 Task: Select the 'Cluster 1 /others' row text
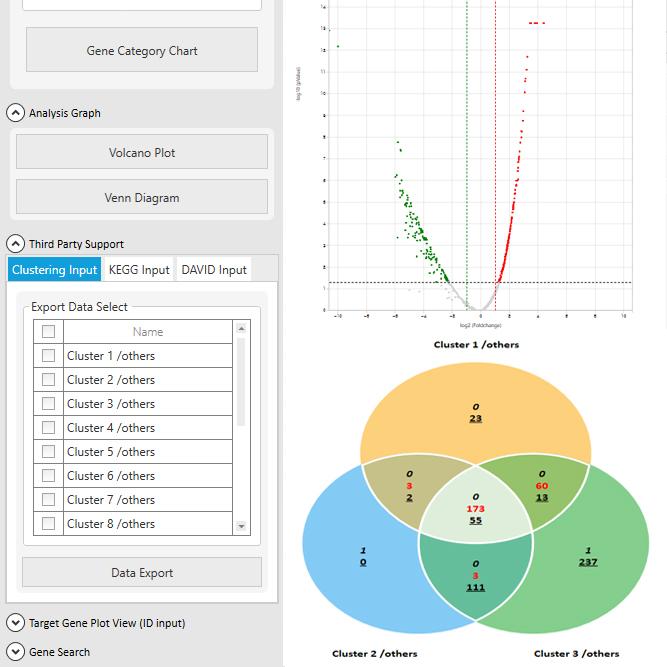[x=111, y=356]
